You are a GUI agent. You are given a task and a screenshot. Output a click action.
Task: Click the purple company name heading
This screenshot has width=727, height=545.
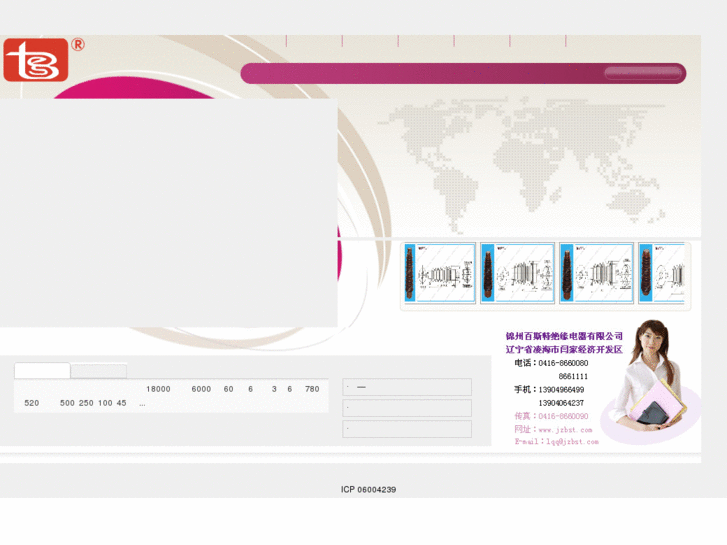[x=564, y=336]
